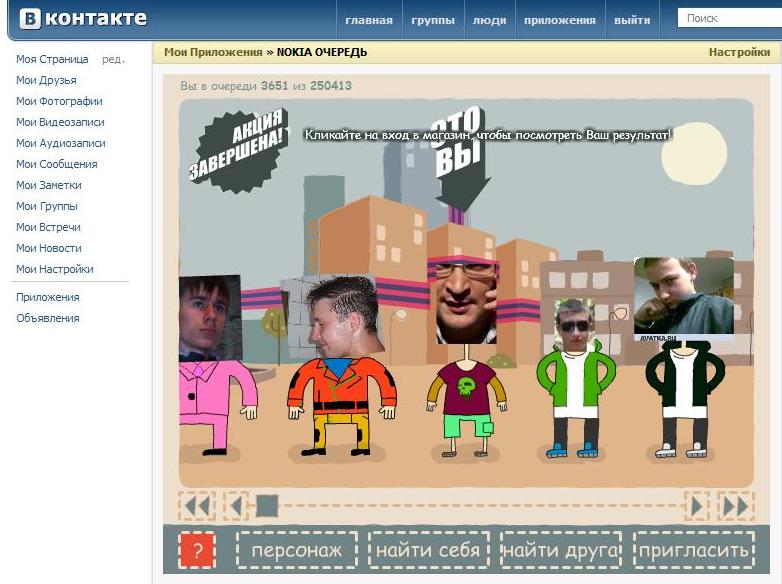Click the queue position number 3651
This screenshot has width=782, height=584.
pyautogui.click(x=275, y=86)
